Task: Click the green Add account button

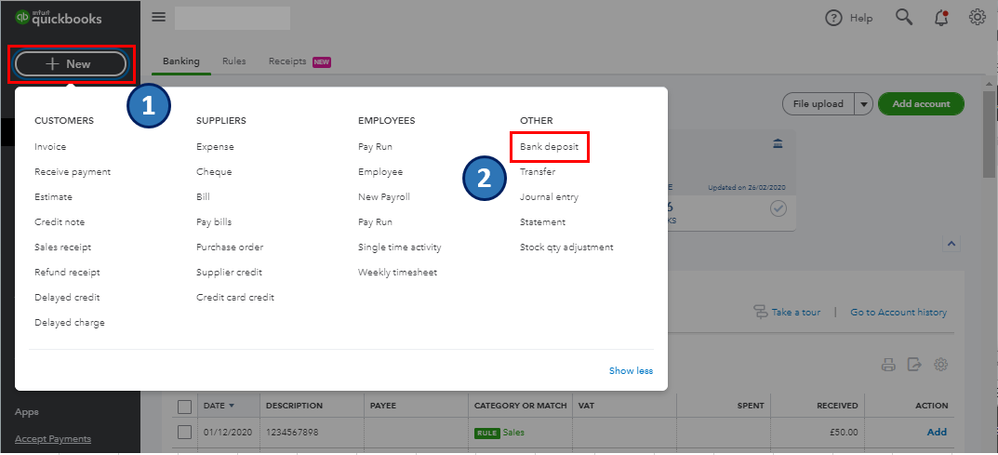Action: [920, 104]
